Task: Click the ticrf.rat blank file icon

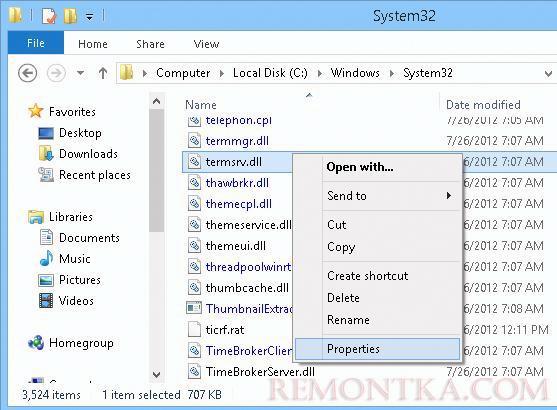Action: 194,329
